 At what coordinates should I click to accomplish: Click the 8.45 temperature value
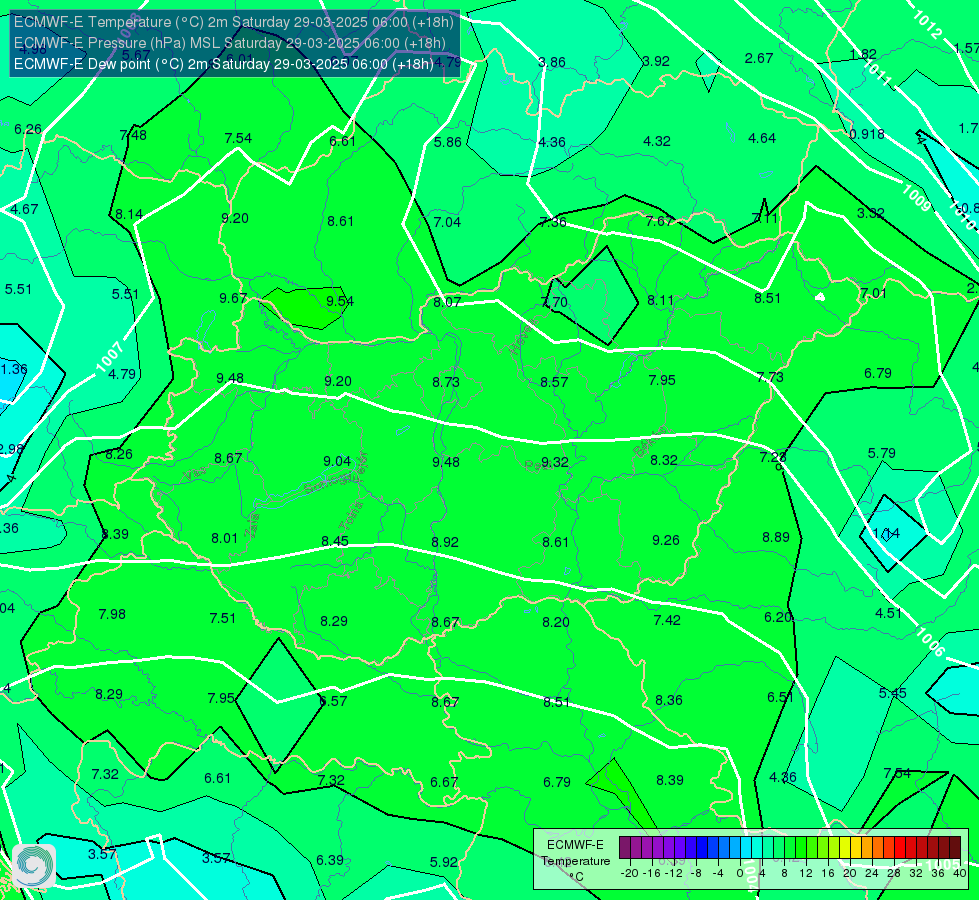[335, 541]
